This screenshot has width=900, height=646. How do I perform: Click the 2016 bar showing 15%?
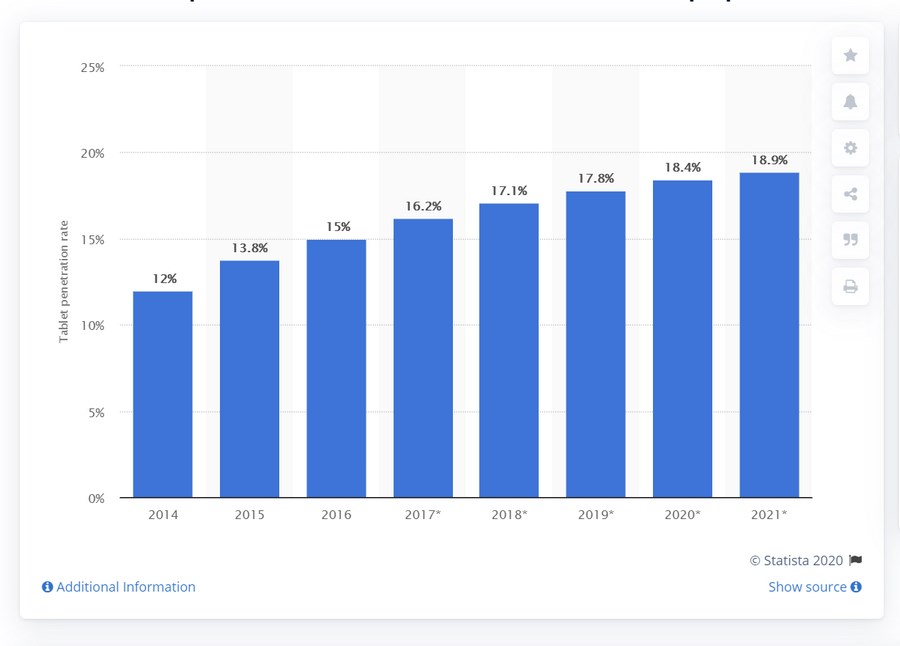click(336, 368)
